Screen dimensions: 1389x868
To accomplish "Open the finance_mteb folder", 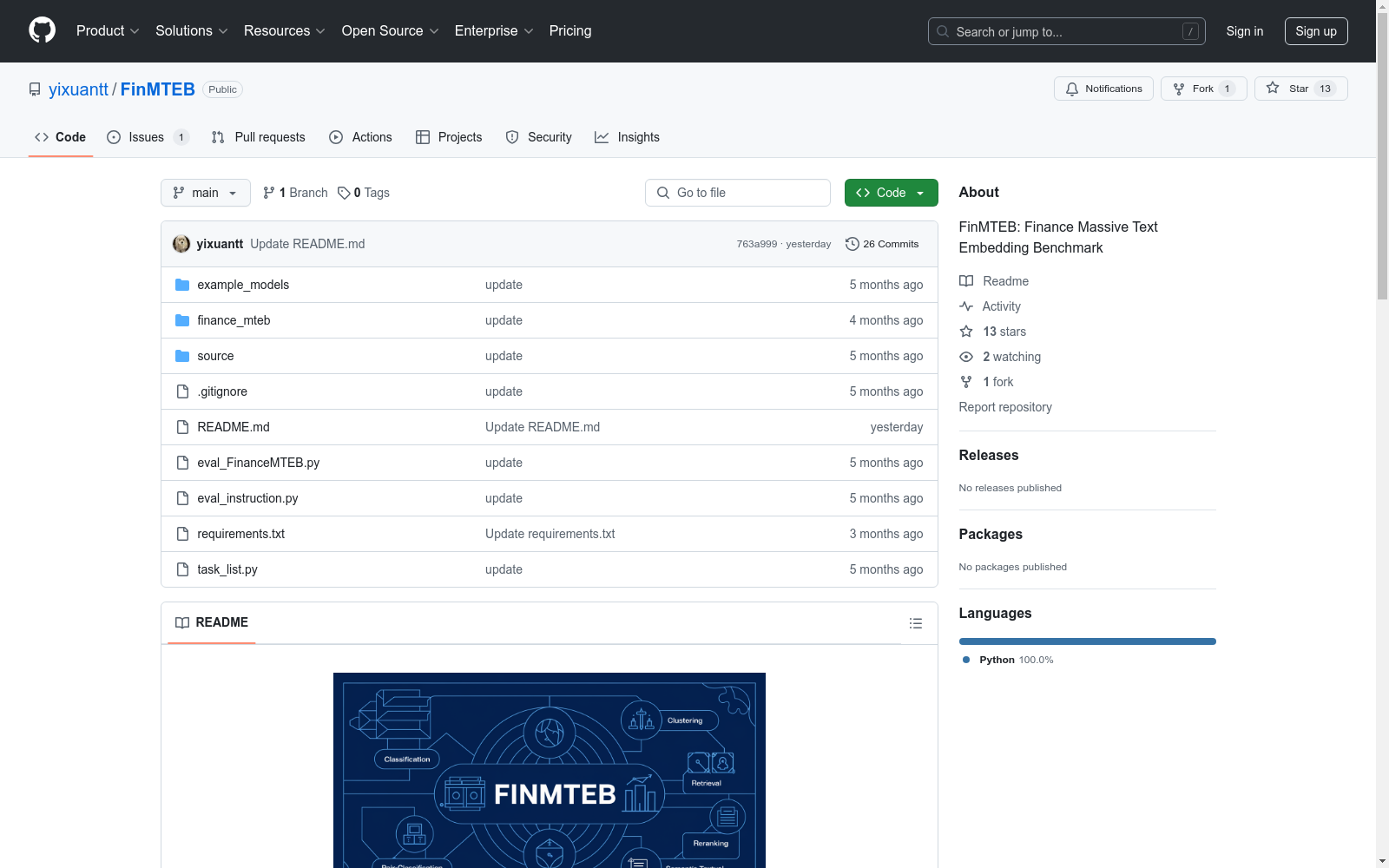I will click(x=234, y=320).
